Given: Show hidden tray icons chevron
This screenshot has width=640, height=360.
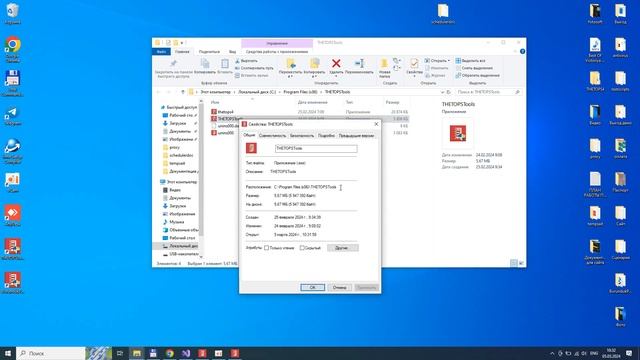Looking at the screenshot, I should coord(552,353).
